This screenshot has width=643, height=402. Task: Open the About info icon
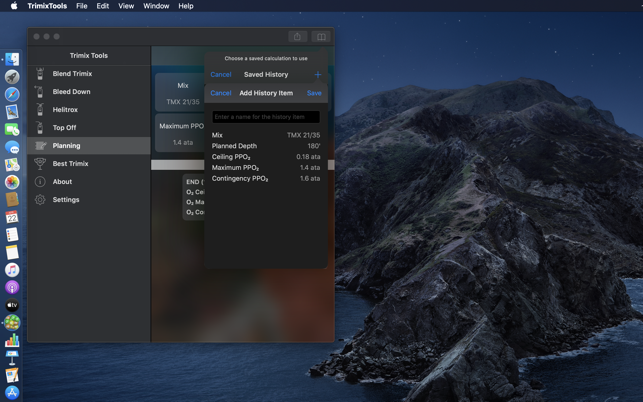click(40, 182)
